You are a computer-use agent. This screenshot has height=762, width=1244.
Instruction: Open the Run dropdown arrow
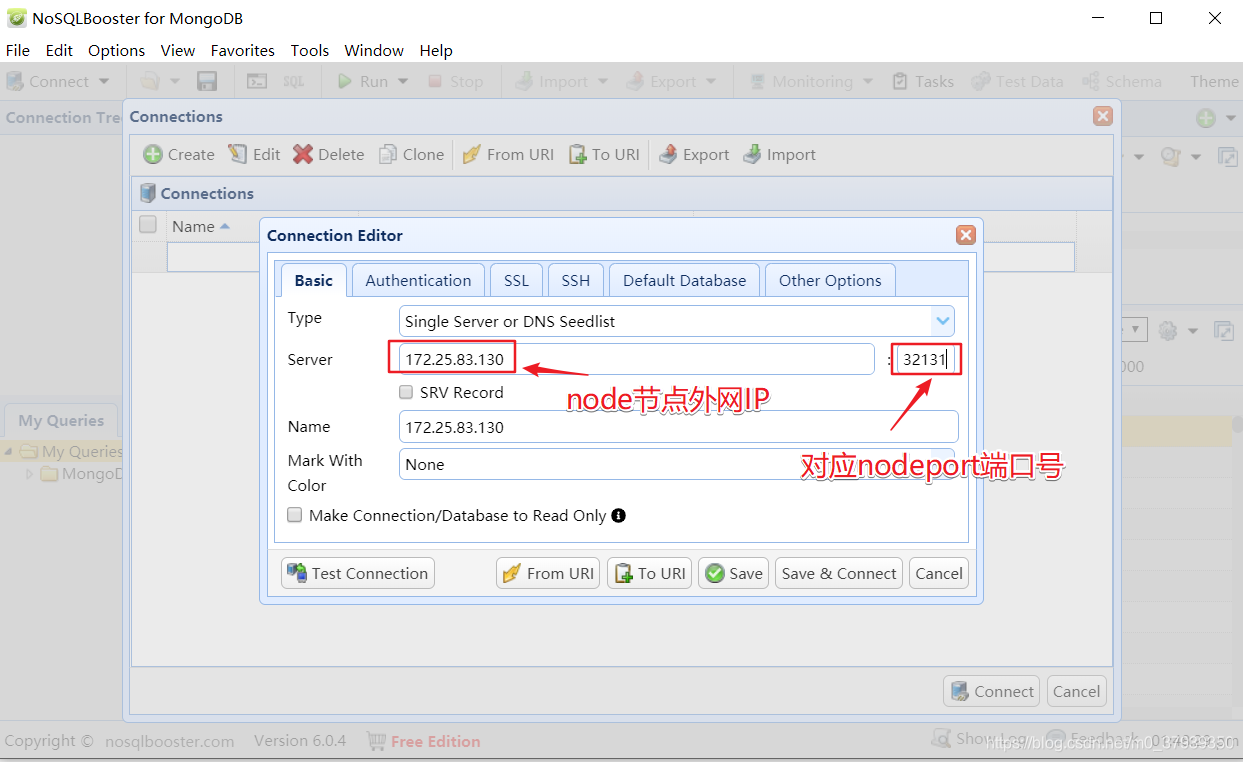pyautogui.click(x=403, y=81)
